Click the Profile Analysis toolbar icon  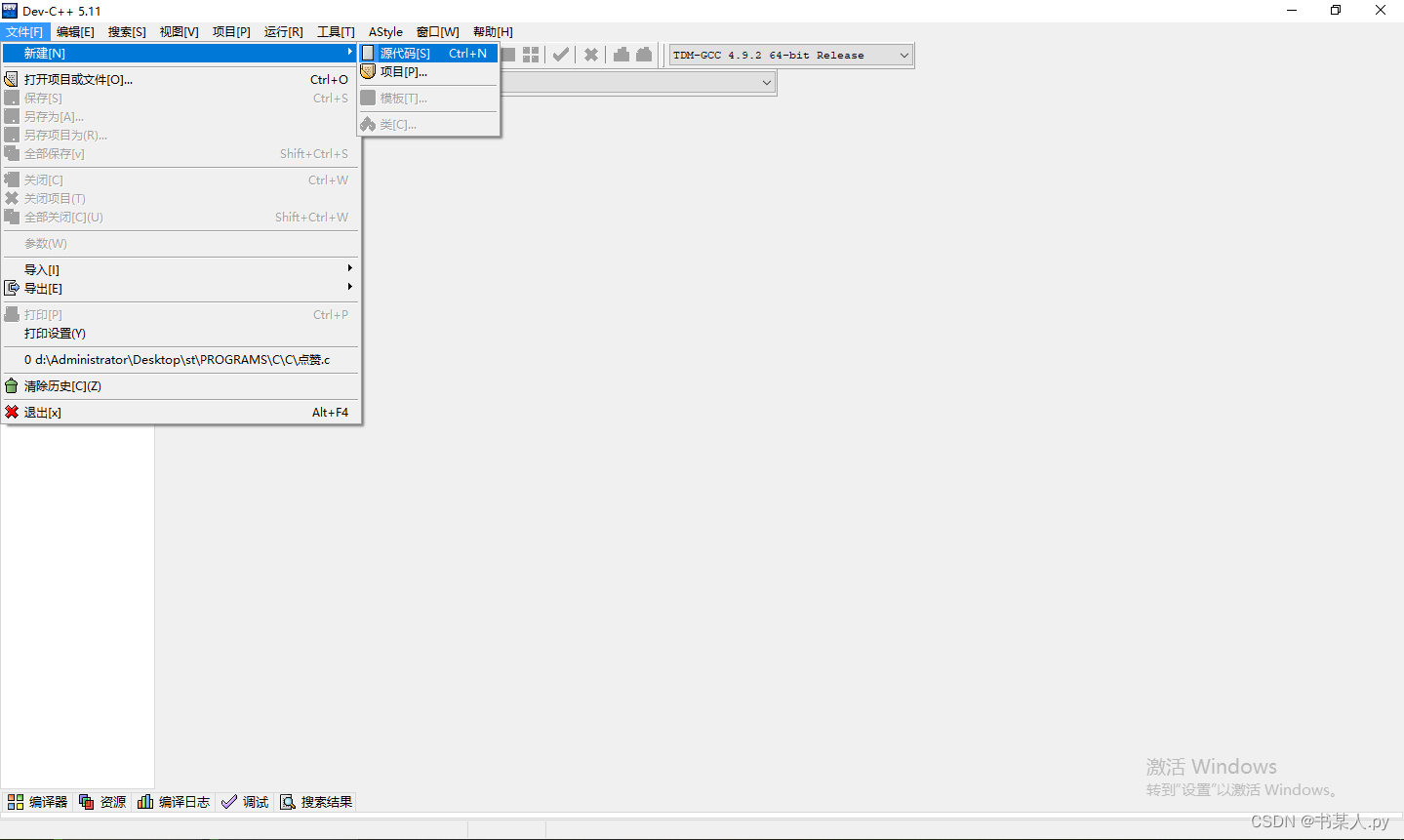(x=622, y=55)
